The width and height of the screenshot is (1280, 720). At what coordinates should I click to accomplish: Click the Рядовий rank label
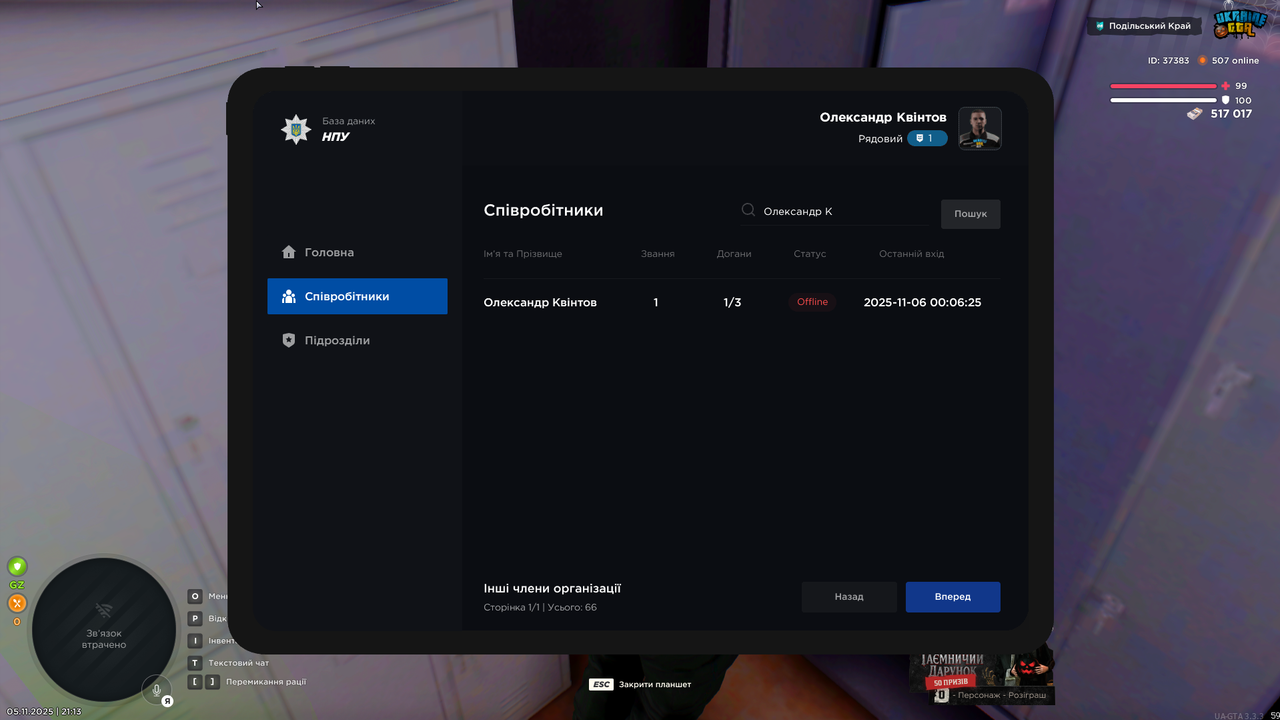(880, 139)
